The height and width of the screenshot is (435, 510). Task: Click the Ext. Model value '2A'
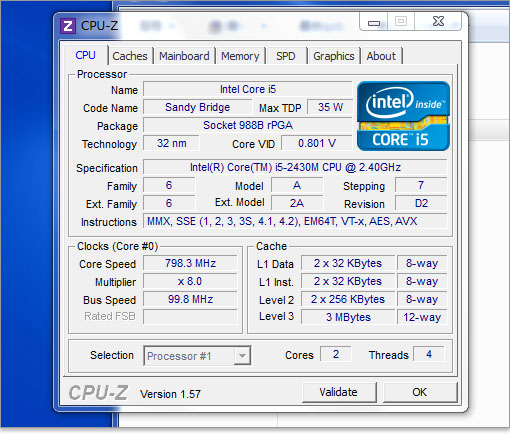pyautogui.click(x=297, y=203)
